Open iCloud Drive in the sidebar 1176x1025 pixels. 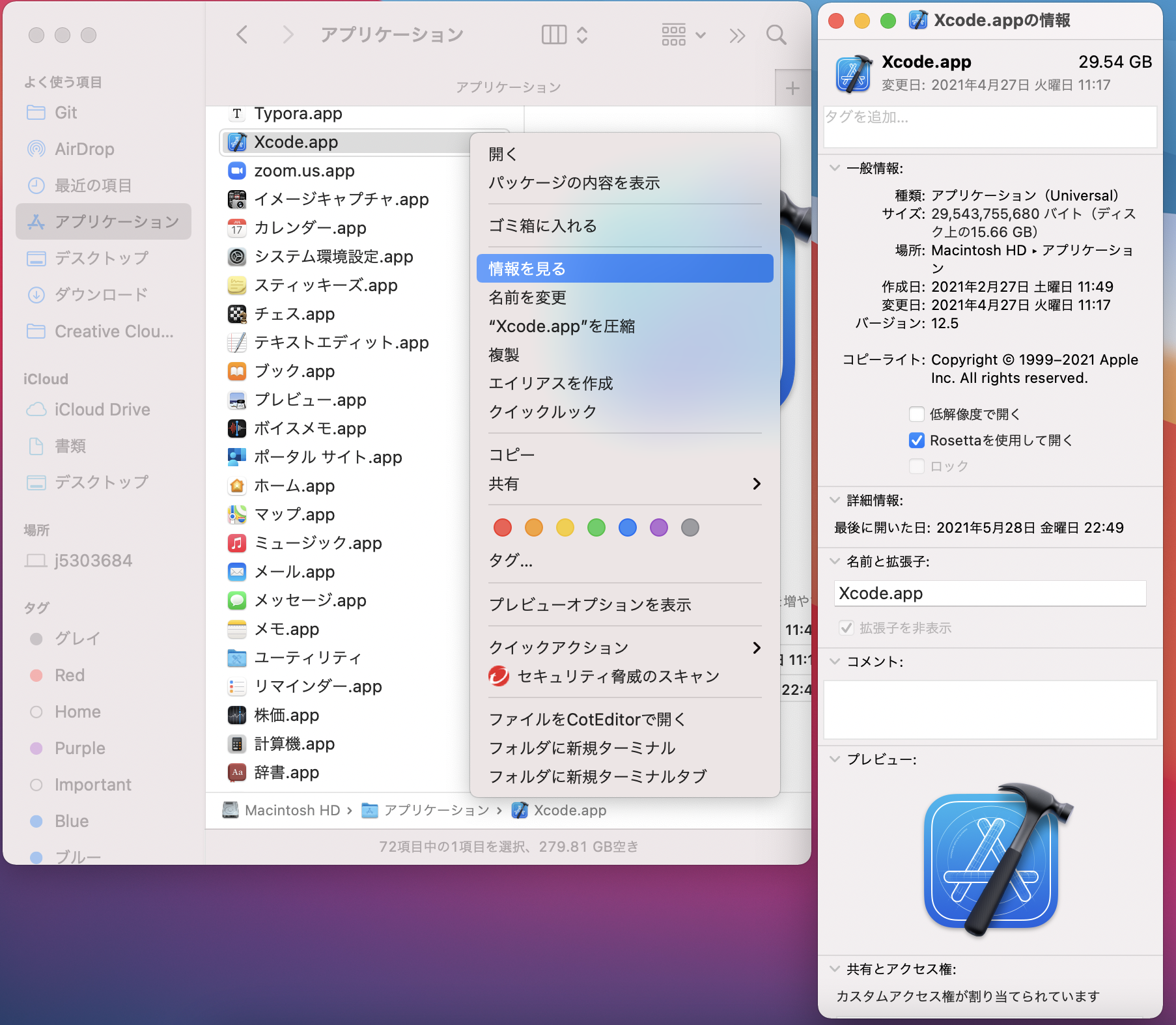tap(102, 409)
